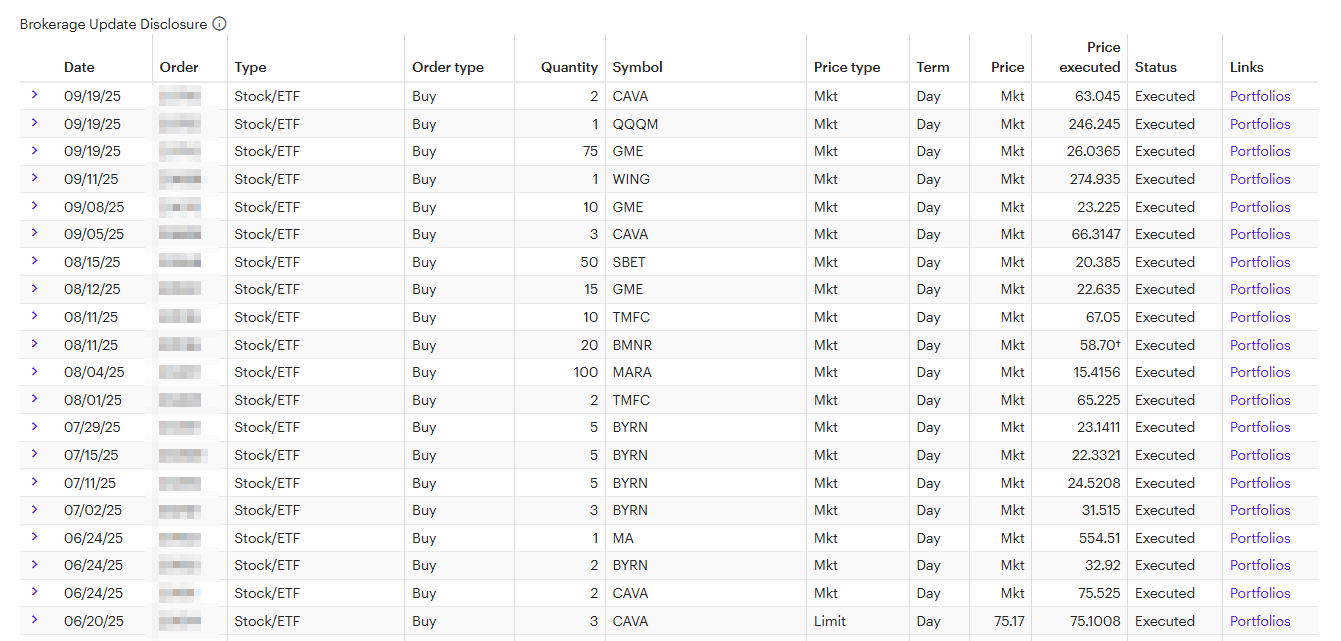Click the Brokerage Update Disclosure info icon
Viewport: 1341px width, 641px height.
coord(220,24)
